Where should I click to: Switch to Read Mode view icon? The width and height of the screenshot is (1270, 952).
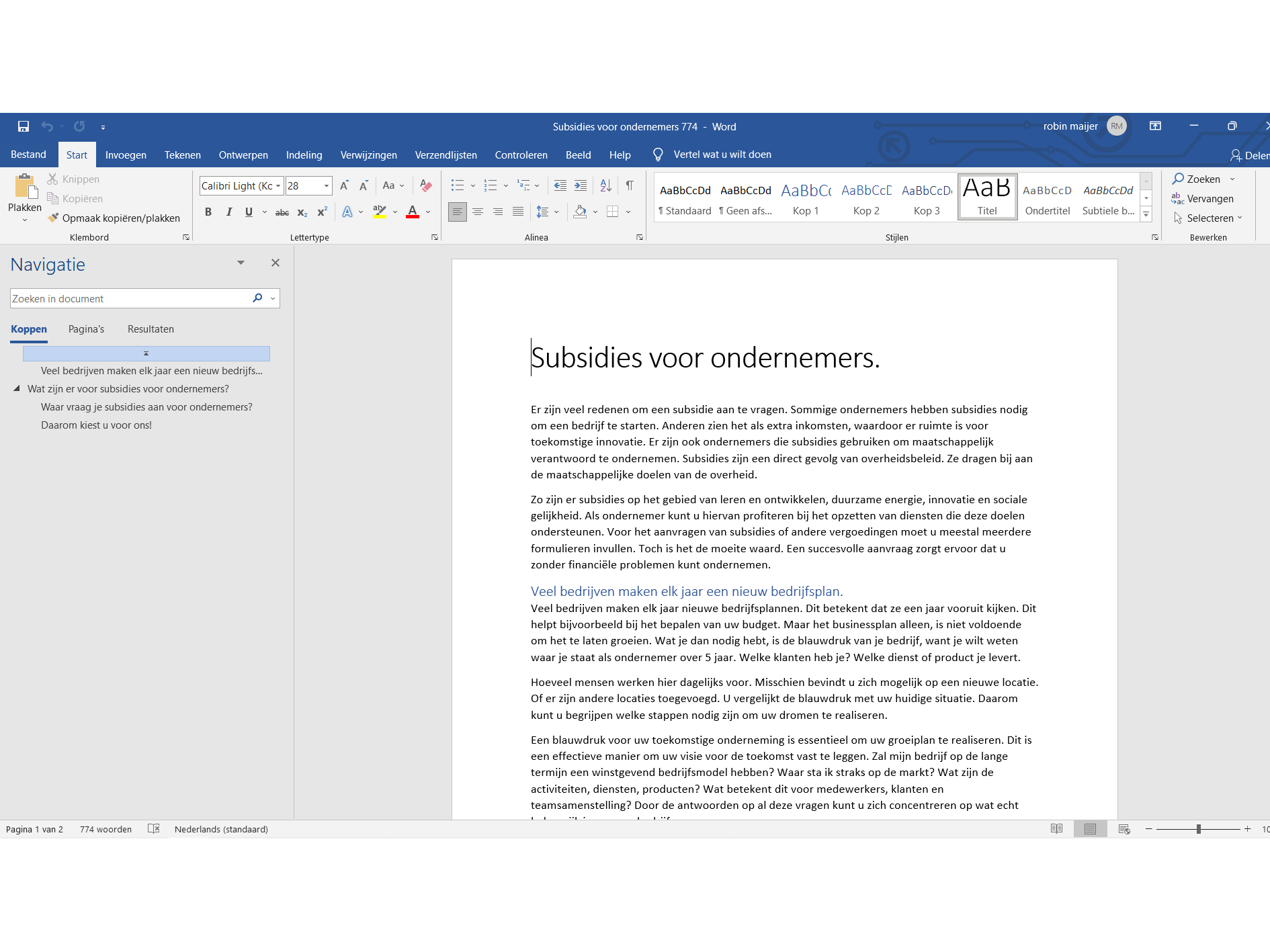click(1057, 829)
